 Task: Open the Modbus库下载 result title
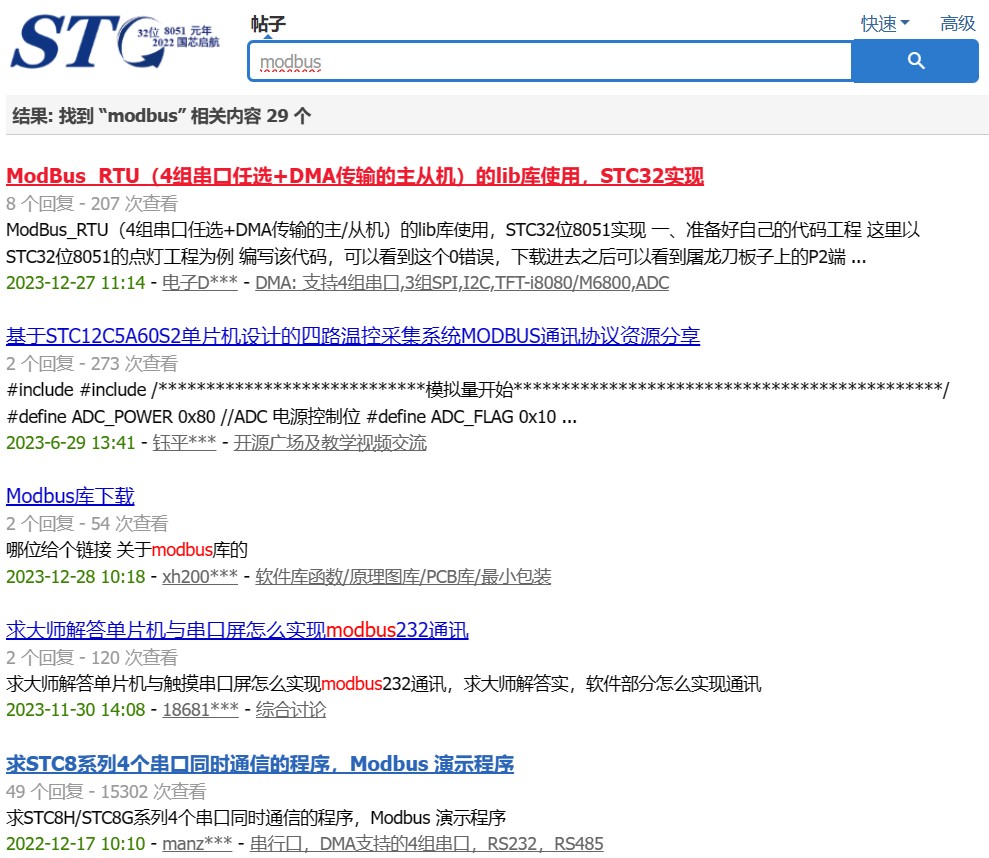click(x=70, y=496)
